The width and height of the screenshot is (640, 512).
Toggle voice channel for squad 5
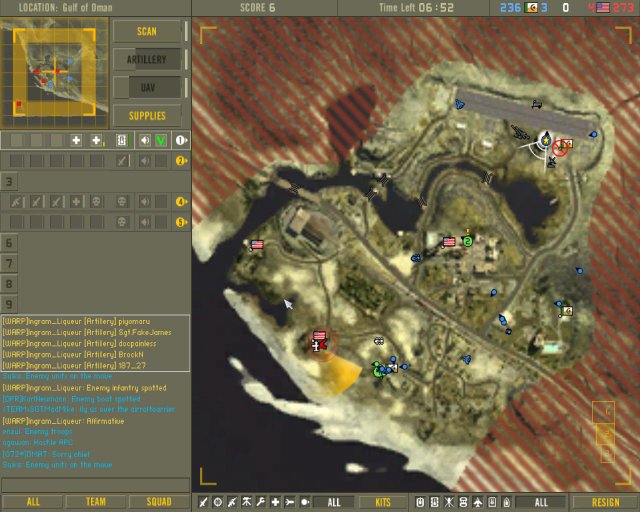tap(144, 222)
